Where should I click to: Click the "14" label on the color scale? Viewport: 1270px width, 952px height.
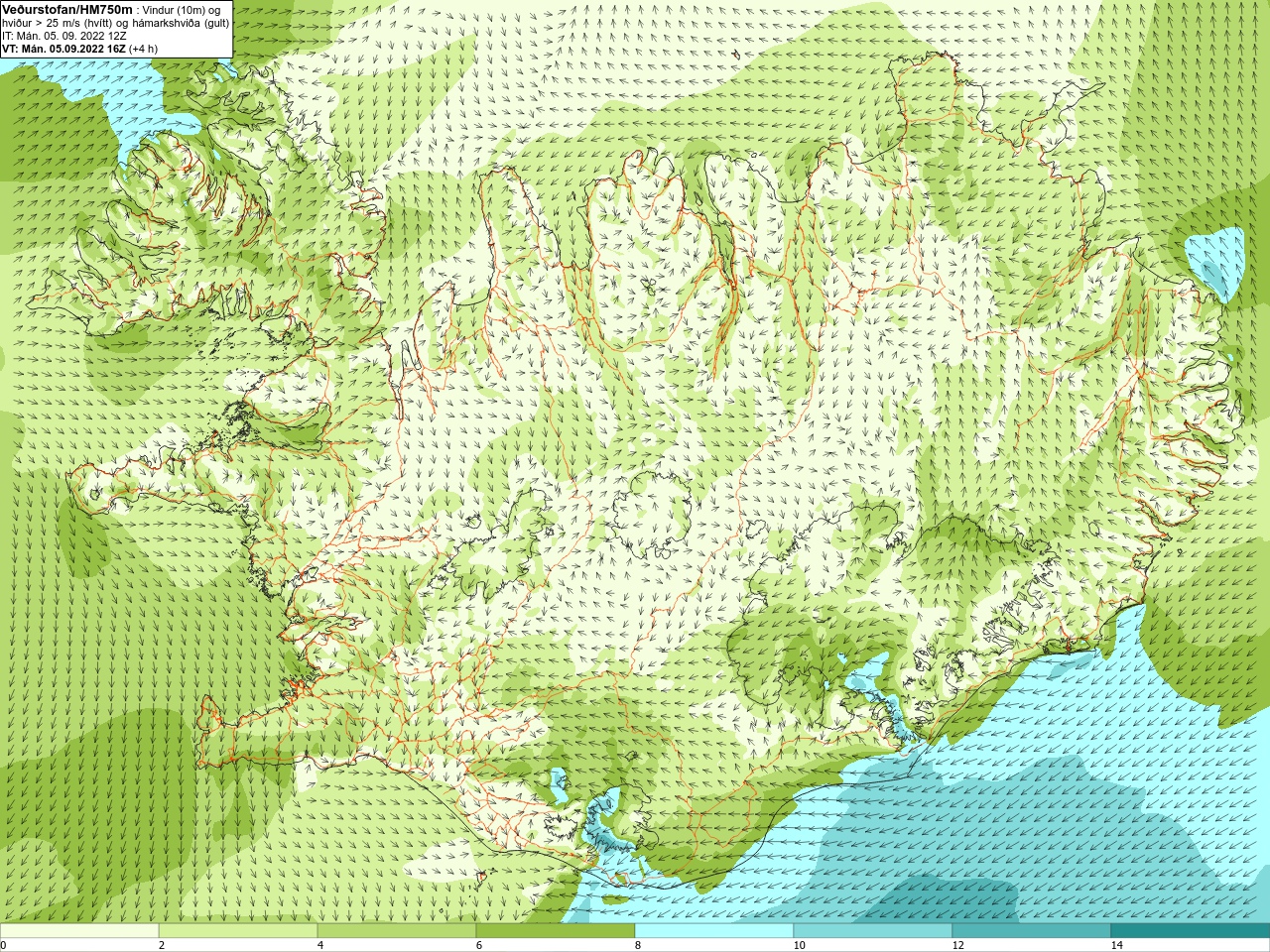click(1116, 945)
